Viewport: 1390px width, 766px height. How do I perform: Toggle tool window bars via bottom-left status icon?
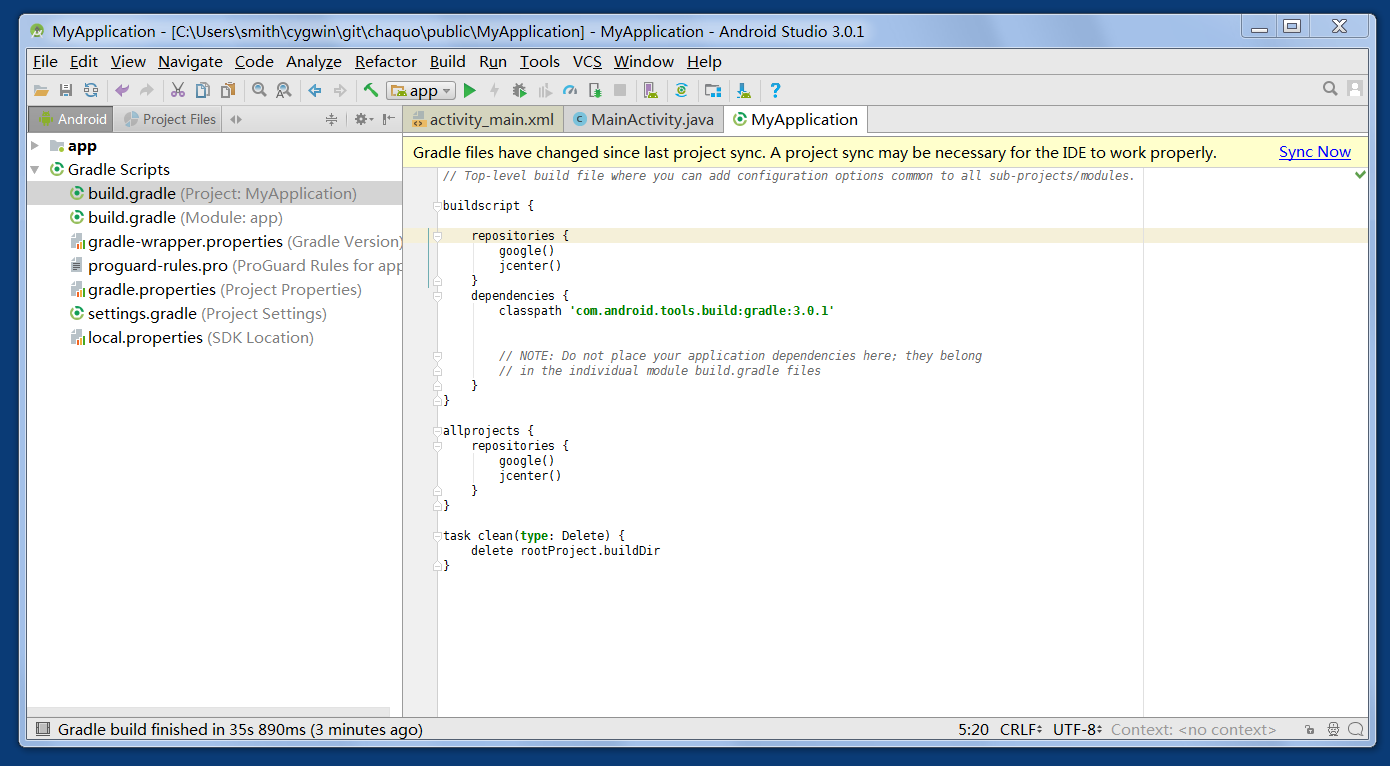pos(42,730)
